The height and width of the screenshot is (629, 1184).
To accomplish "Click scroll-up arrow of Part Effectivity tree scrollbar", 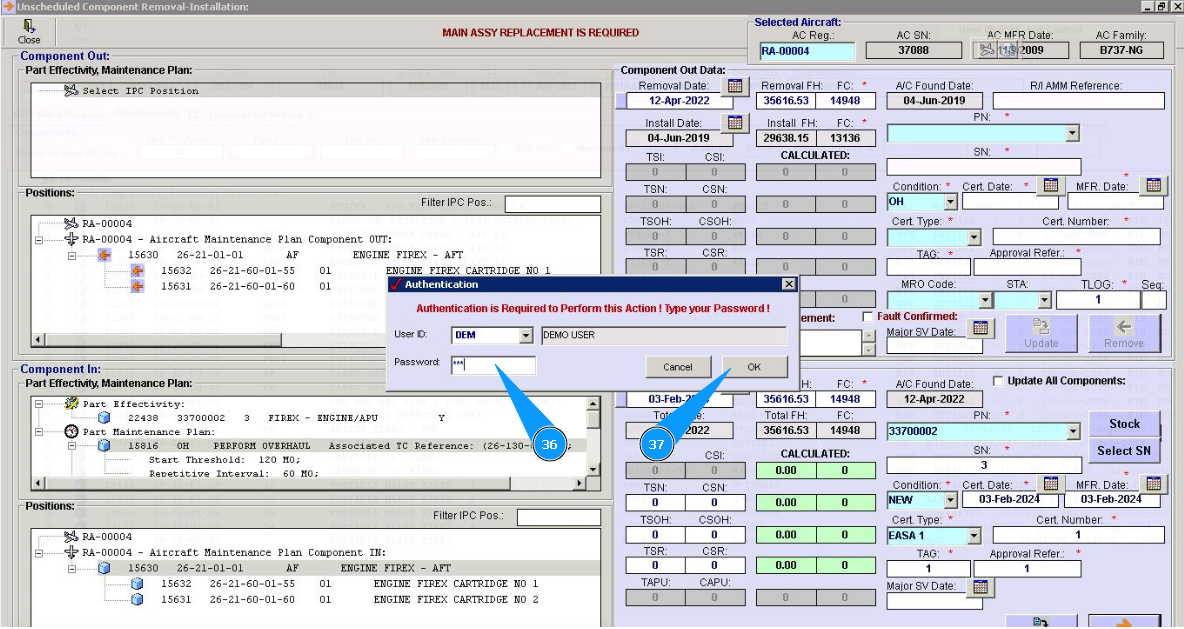I will (594, 404).
